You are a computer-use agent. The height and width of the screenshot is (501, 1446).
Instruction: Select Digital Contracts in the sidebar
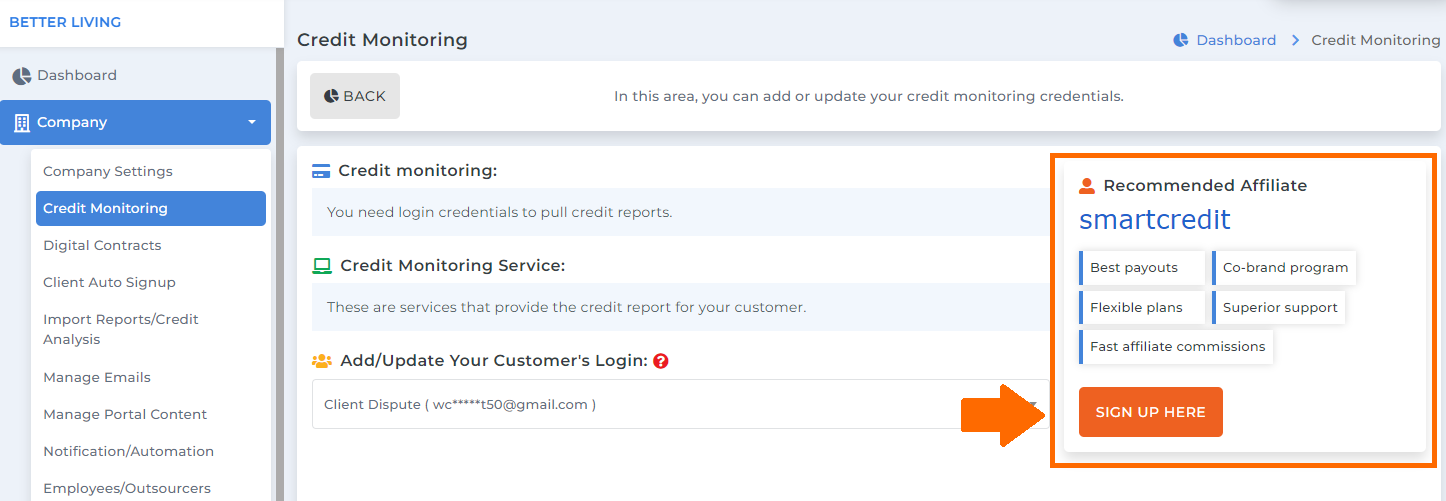(x=102, y=245)
